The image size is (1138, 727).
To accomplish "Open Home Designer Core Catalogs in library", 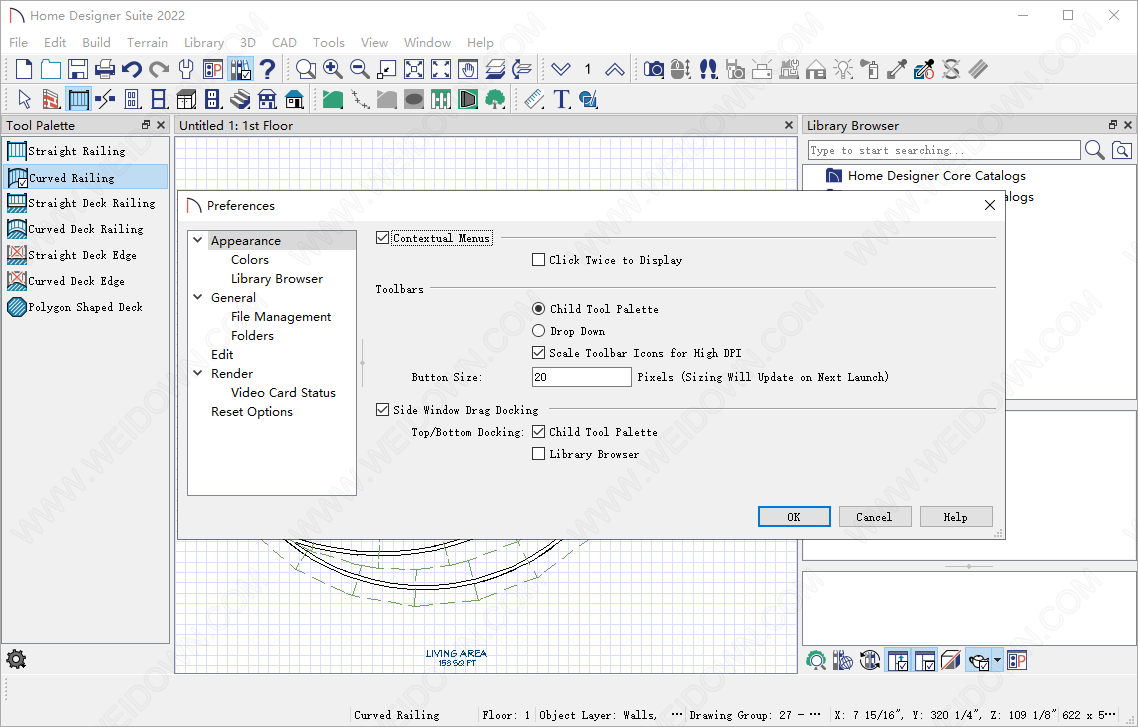I will 936,176.
